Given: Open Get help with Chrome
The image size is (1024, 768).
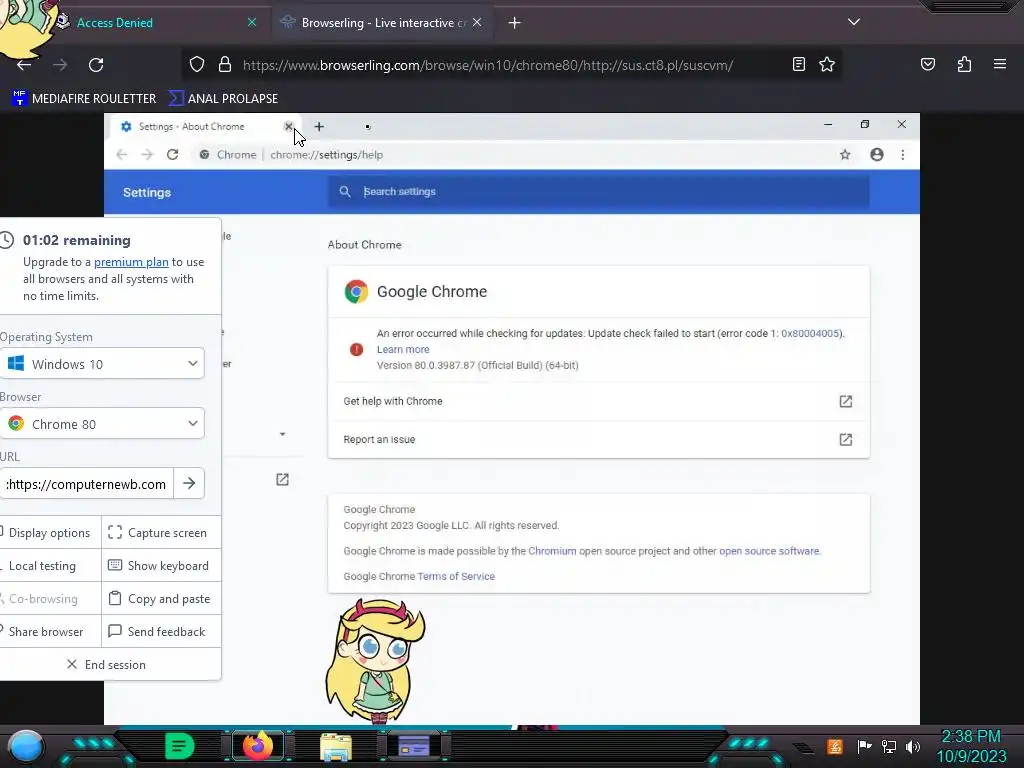Looking at the screenshot, I should click(598, 401).
